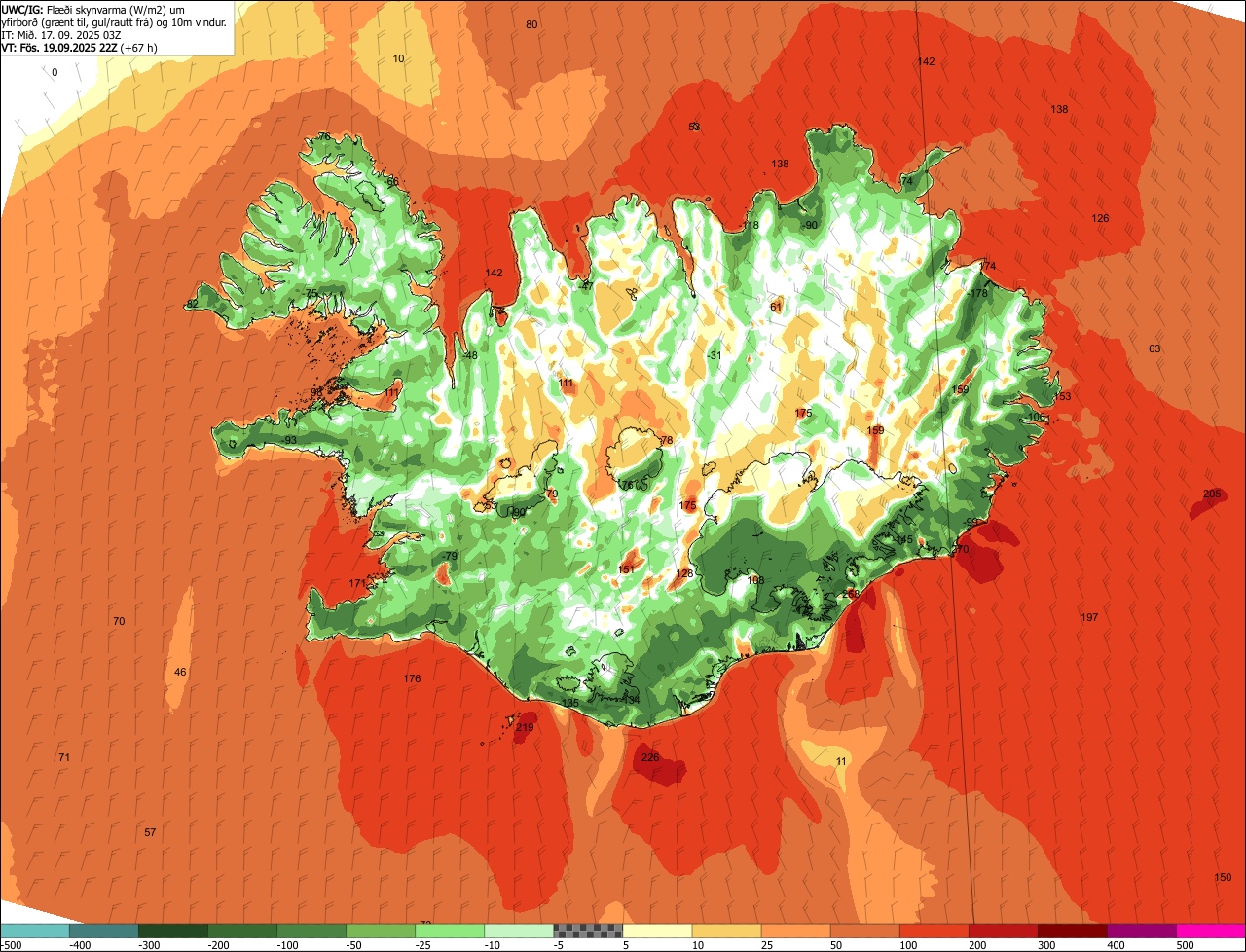
Task: Select the map value '53' off the north coast
Action: pos(694,127)
